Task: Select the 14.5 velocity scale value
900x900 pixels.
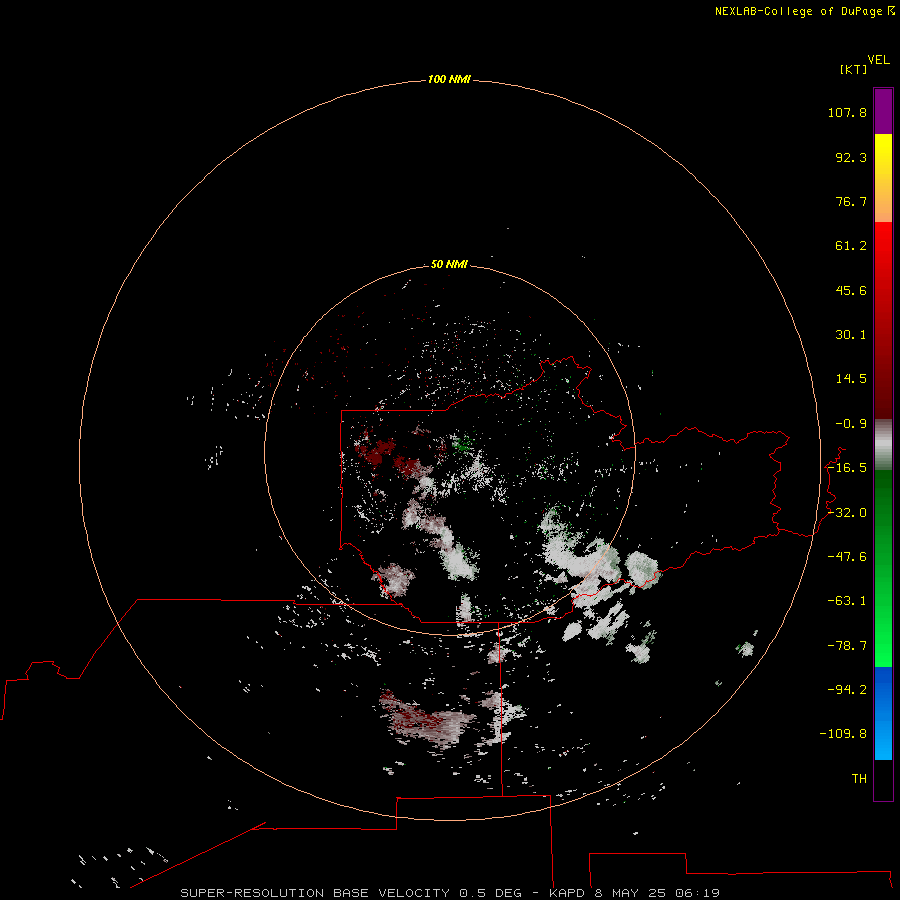Action: [x=851, y=379]
